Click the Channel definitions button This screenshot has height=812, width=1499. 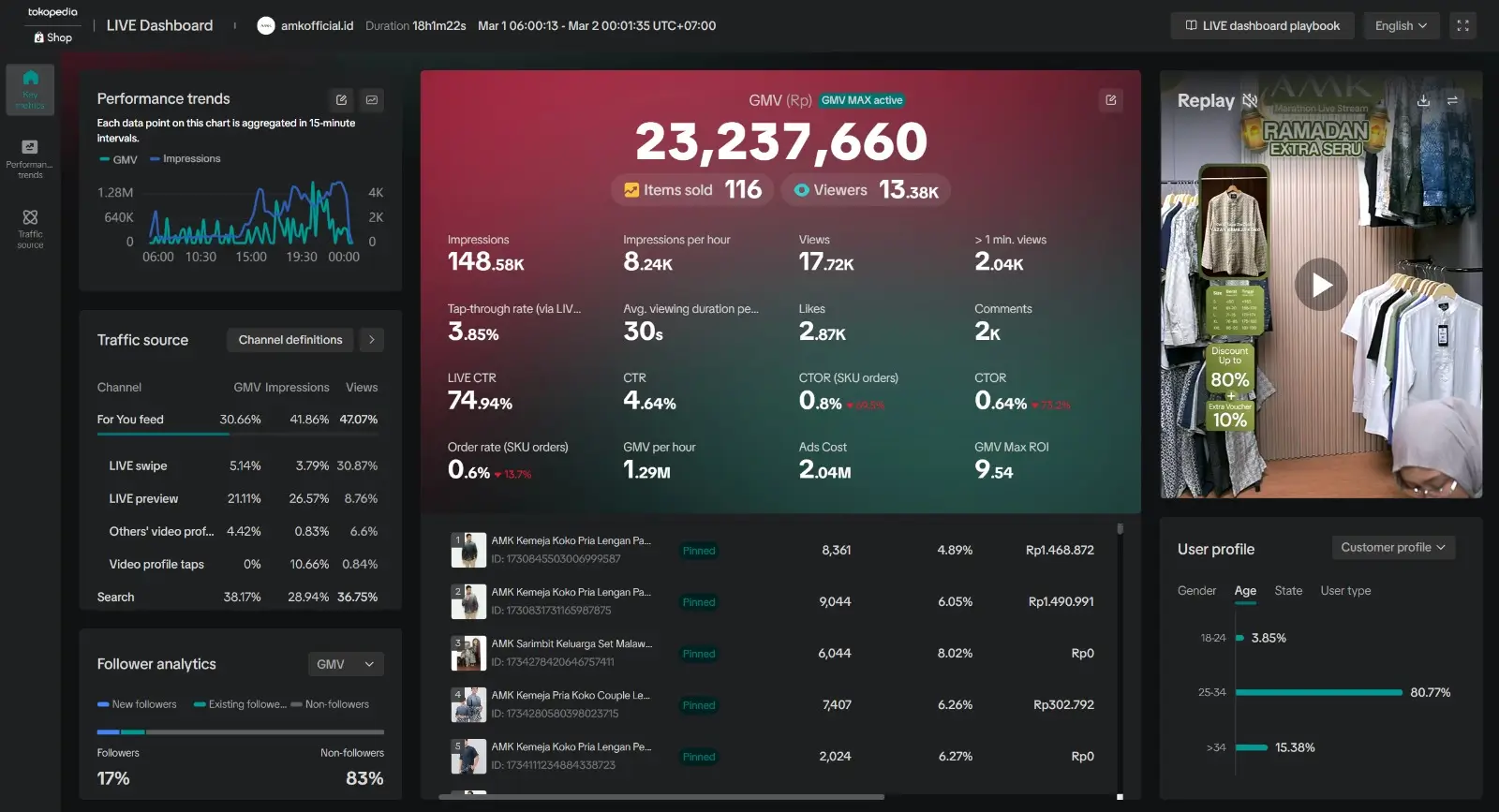pos(290,340)
